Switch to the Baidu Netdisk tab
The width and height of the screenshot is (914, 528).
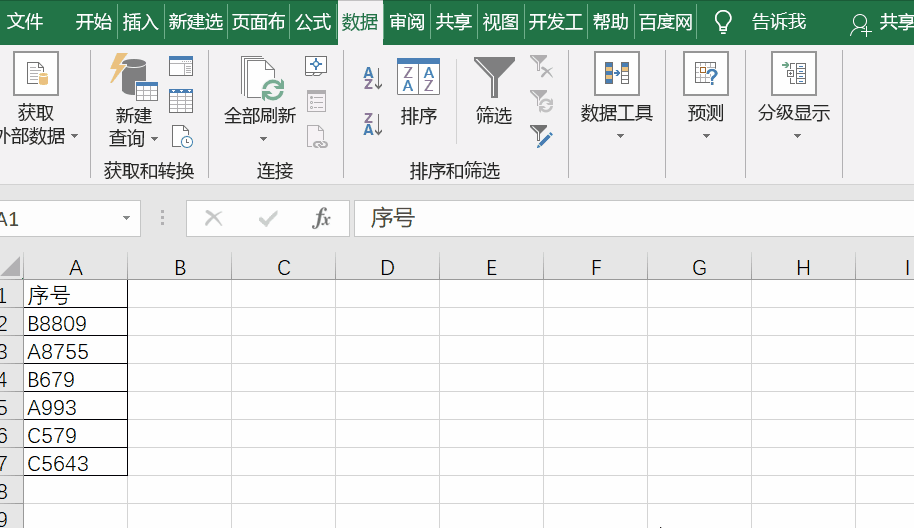tap(666, 22)
